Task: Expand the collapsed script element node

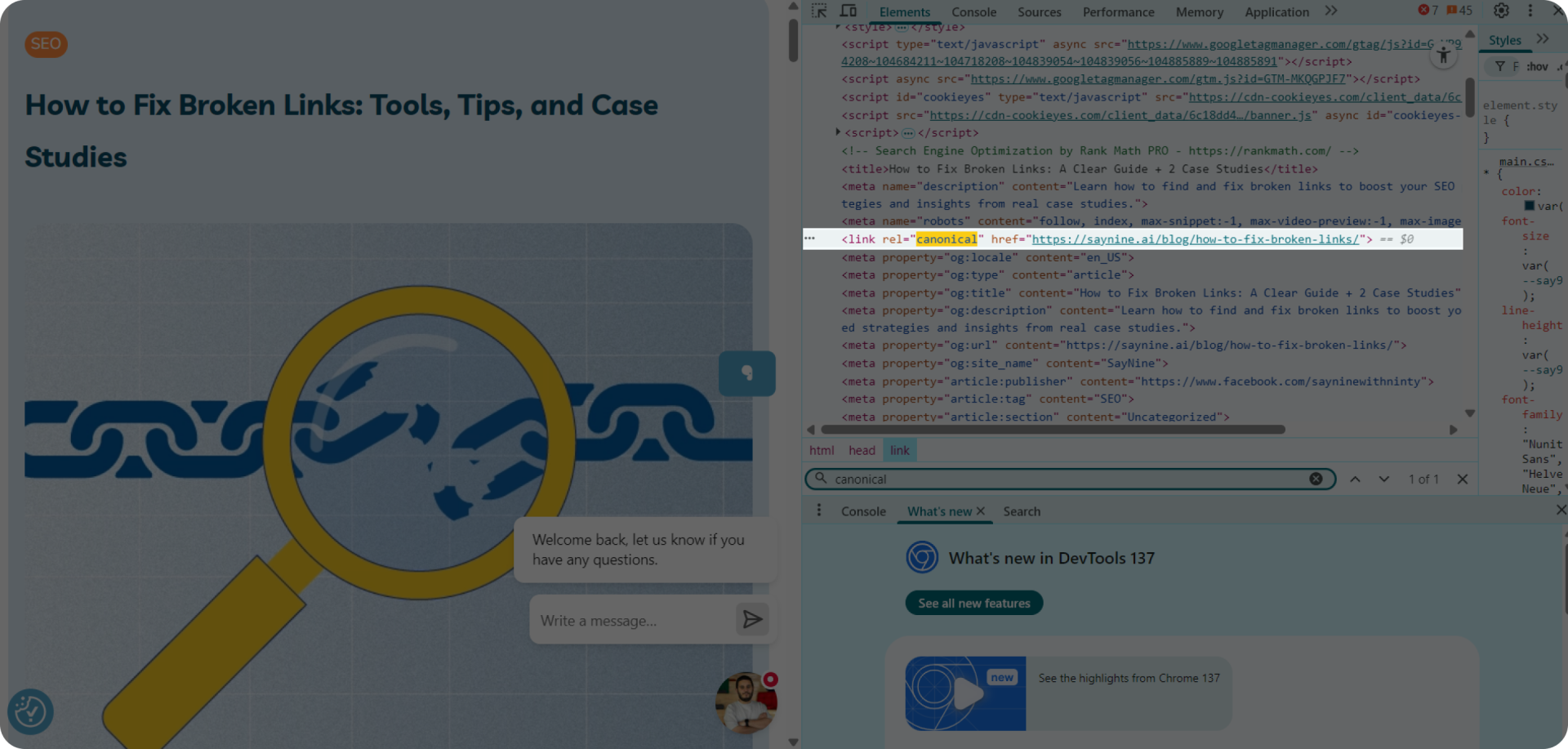Action: [x=839, y=132]
